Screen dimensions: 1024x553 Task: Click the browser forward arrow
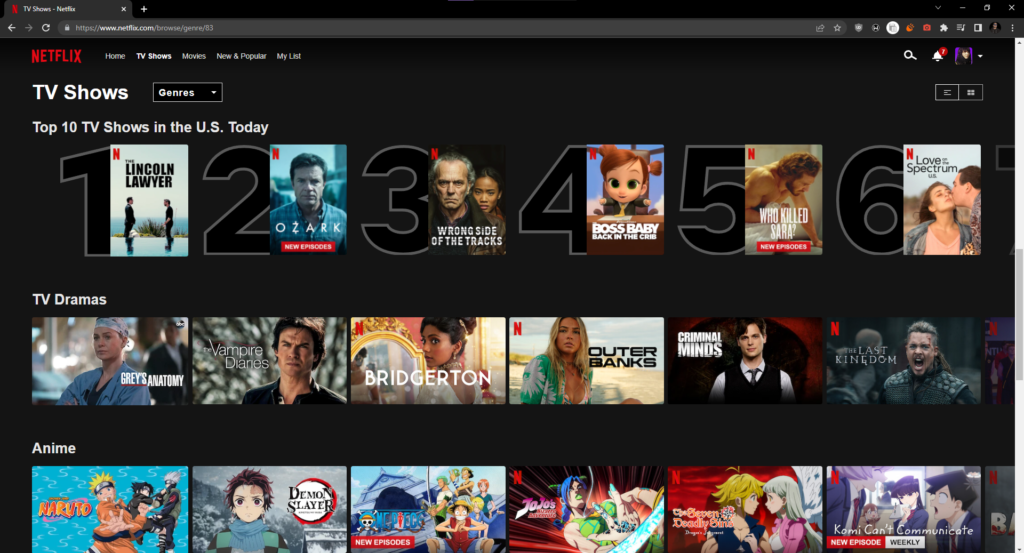coord(29,27)
